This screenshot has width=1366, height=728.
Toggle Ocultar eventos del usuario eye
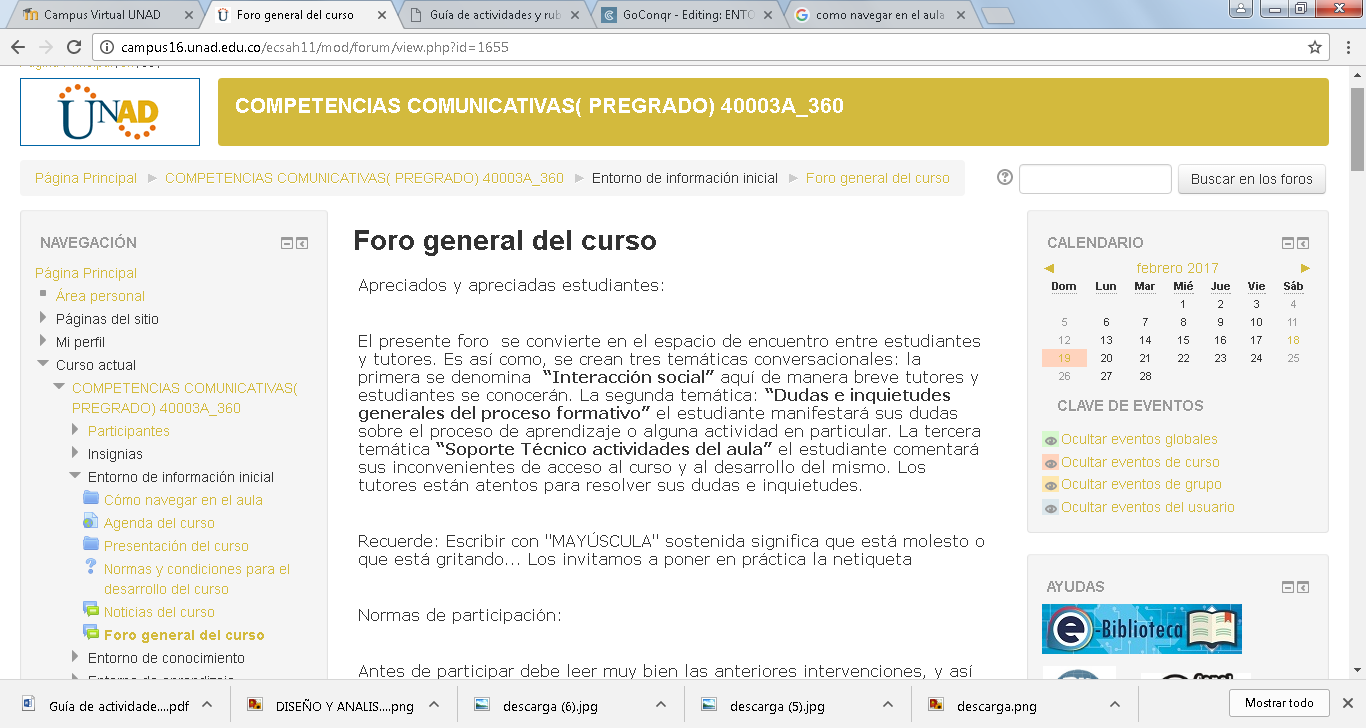click(x=1050, y=508)
